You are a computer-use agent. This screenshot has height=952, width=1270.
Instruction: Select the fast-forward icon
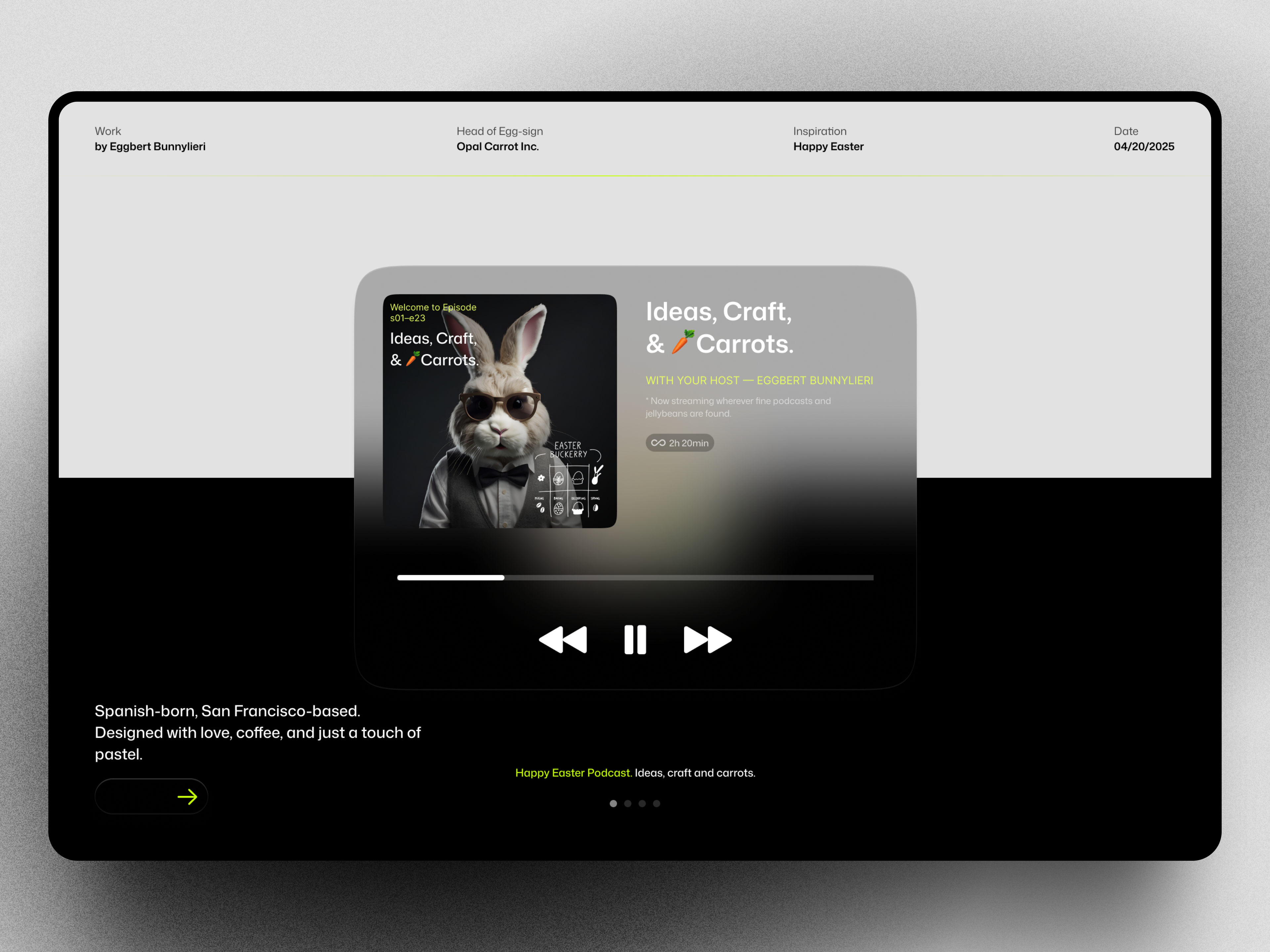(x=707, y=639)
